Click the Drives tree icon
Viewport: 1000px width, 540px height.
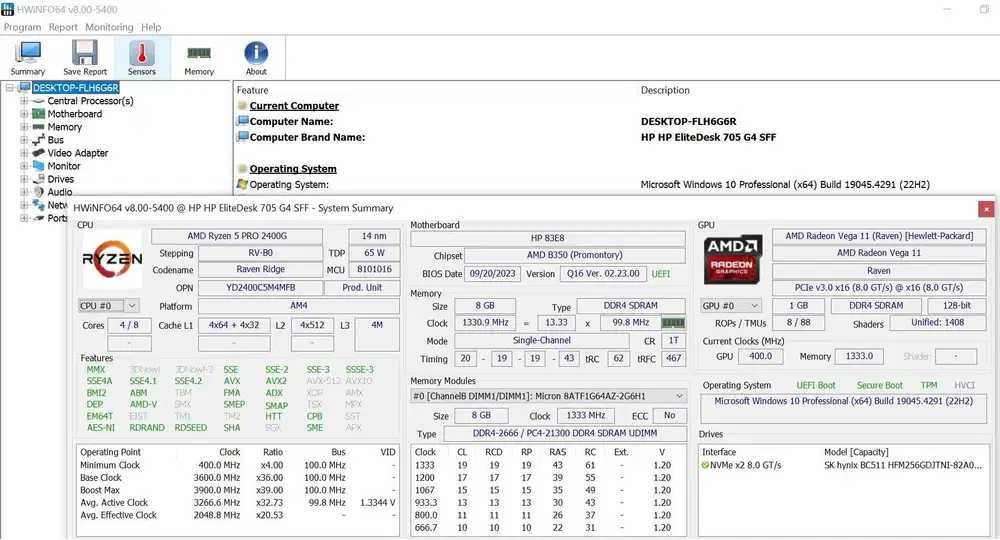38,179
